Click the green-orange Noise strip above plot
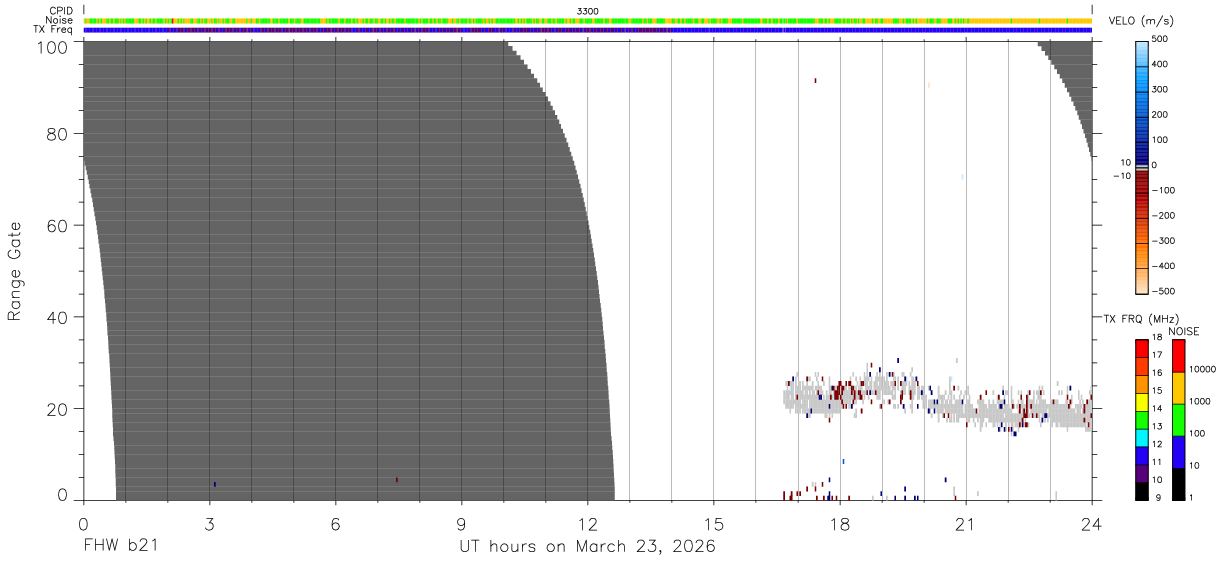 point(588,20)
